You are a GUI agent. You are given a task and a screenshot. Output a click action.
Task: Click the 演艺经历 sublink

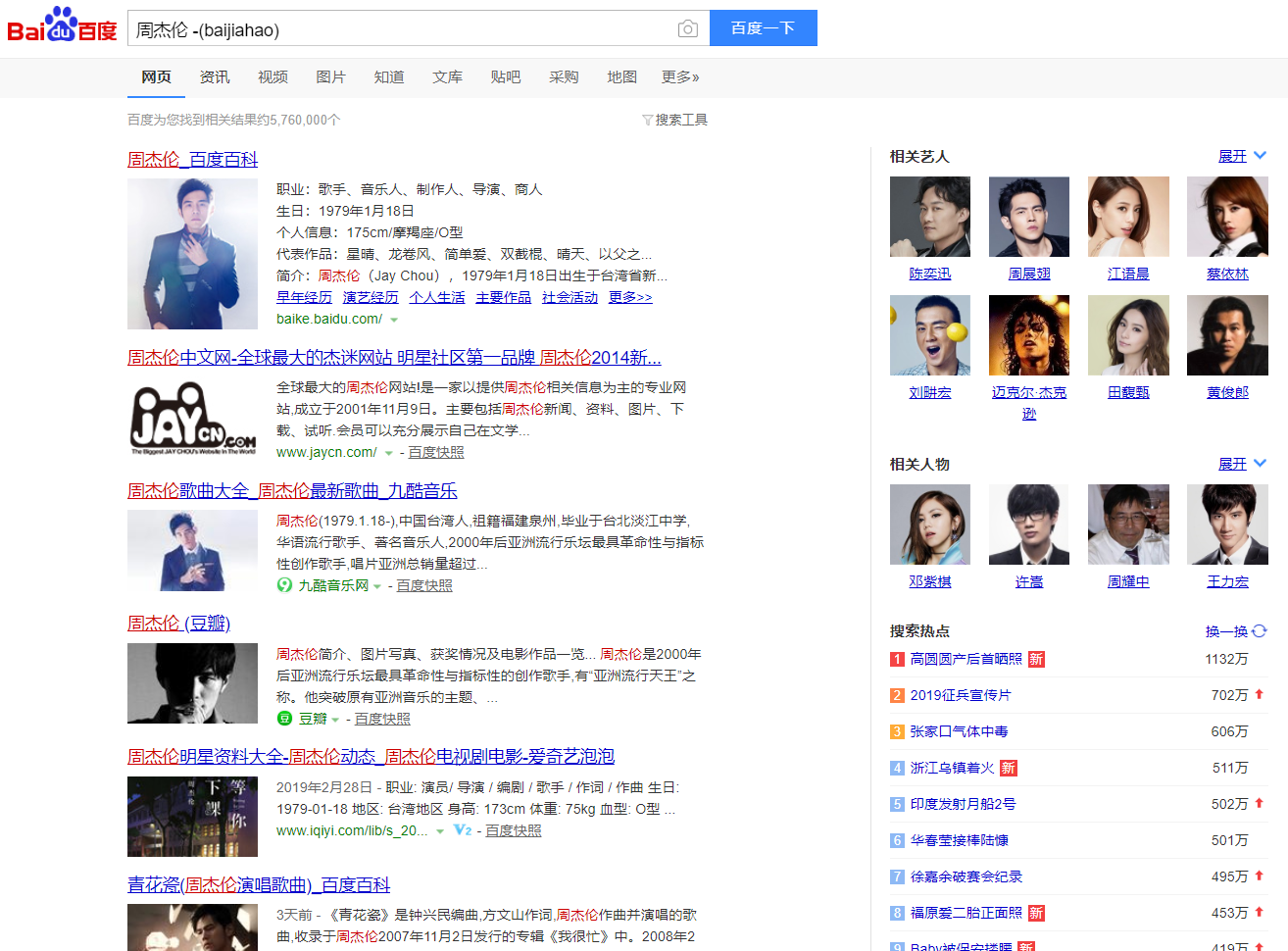point(371,297)
